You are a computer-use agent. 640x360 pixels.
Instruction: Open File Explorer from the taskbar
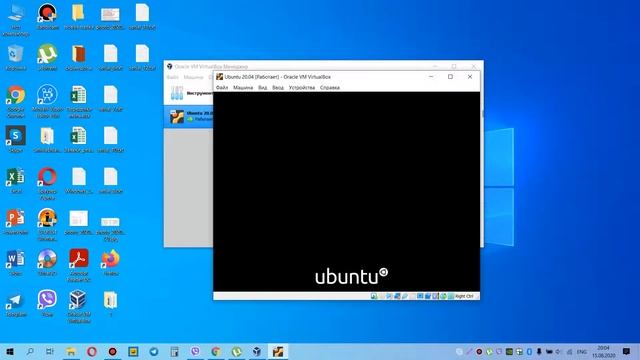71,351
